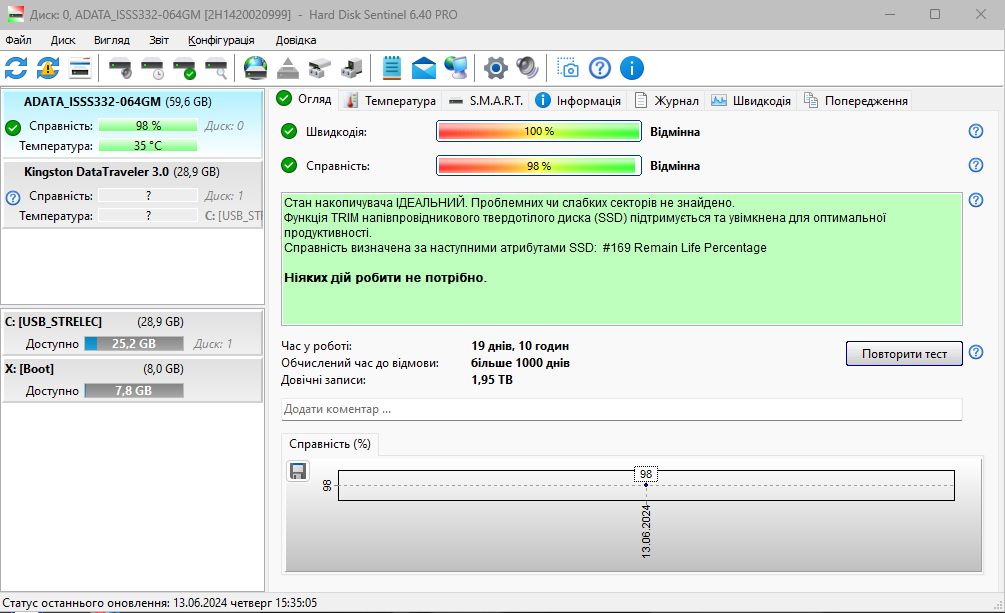Open the Довідка menu
Image resolution: width=1005 pixels, height=613 pixels.
coord(295,40)
